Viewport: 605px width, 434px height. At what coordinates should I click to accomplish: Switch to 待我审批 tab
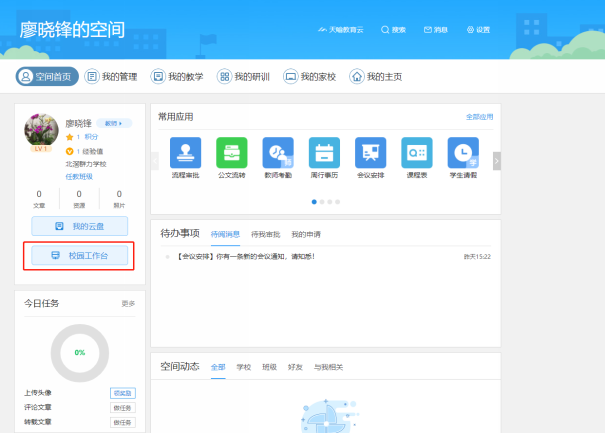pos(266,234)
